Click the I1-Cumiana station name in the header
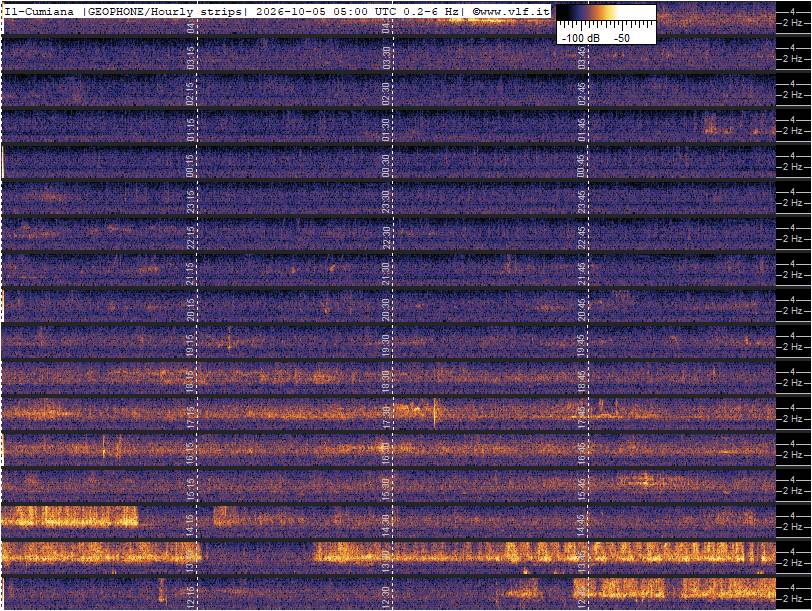Screen dimensions: 812x611 click(39, 11)
